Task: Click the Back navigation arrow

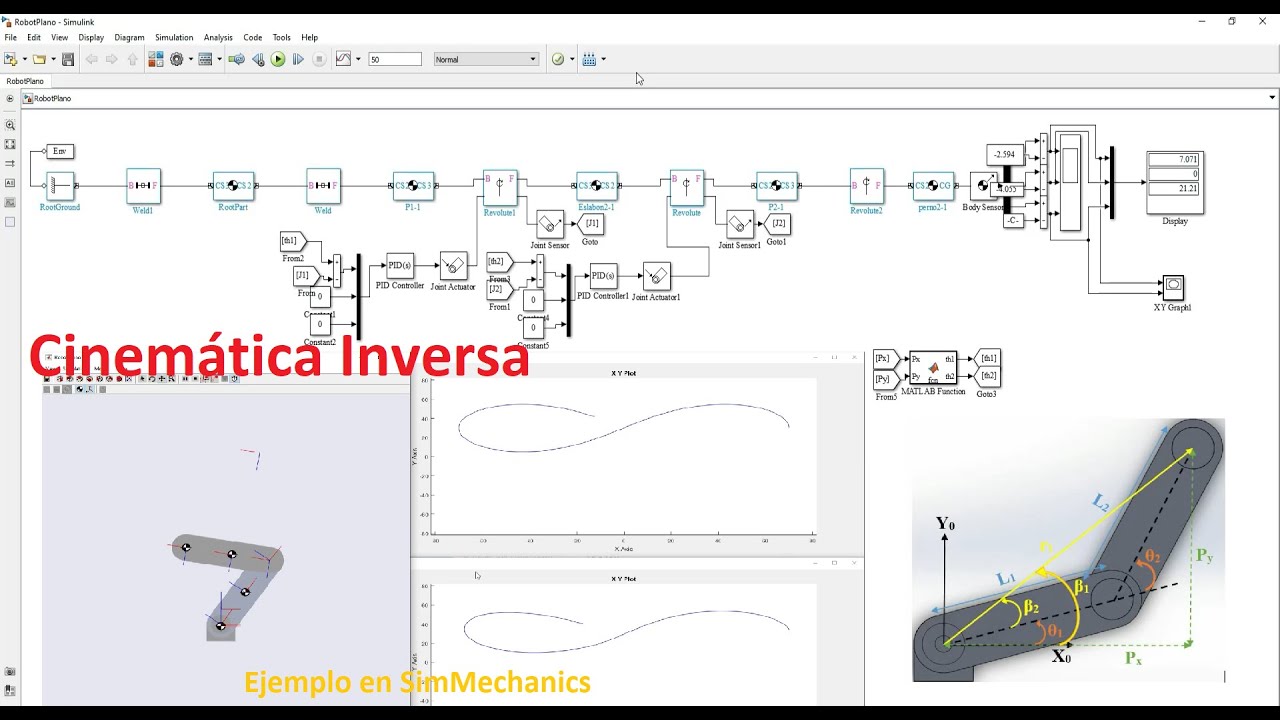Action: [x=92, y=59]
